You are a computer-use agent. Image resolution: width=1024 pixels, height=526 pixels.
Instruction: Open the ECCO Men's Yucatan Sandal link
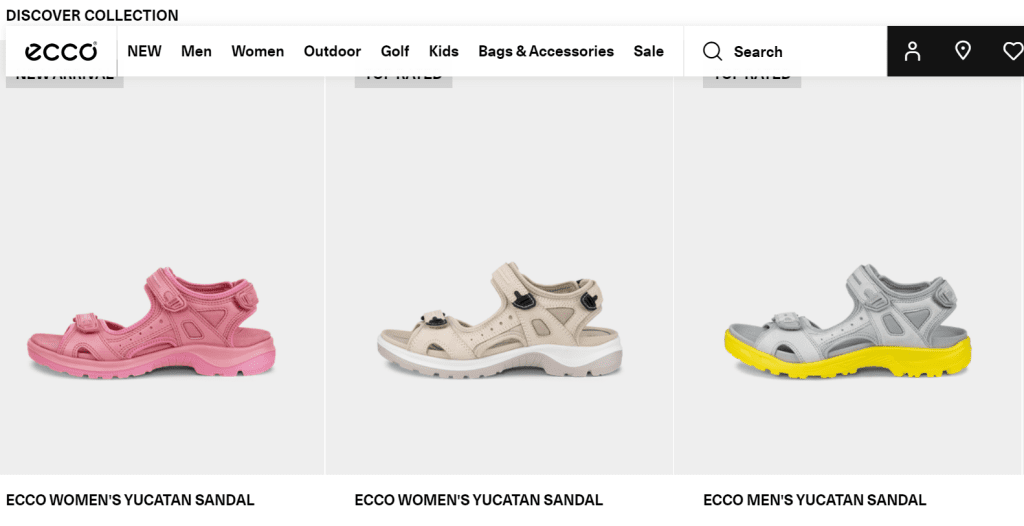click(x=814, y=500)
